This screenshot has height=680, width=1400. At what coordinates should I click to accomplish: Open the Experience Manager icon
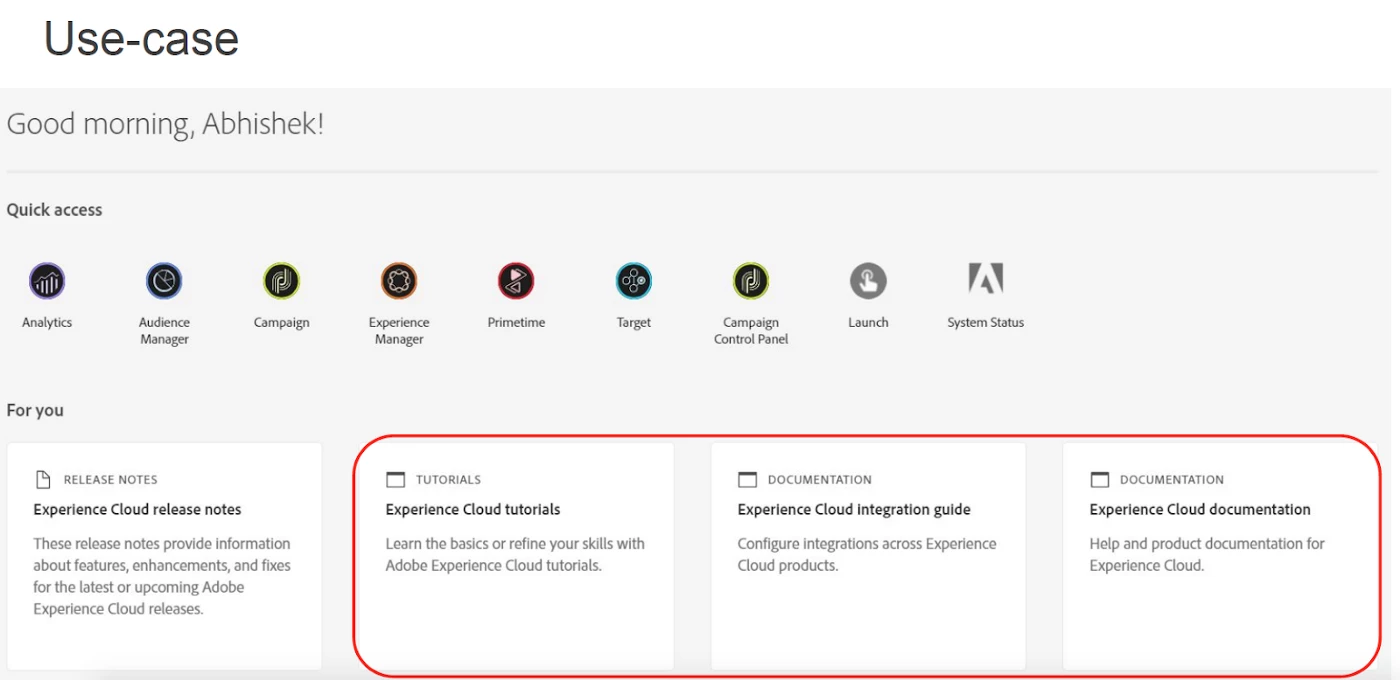399,281
